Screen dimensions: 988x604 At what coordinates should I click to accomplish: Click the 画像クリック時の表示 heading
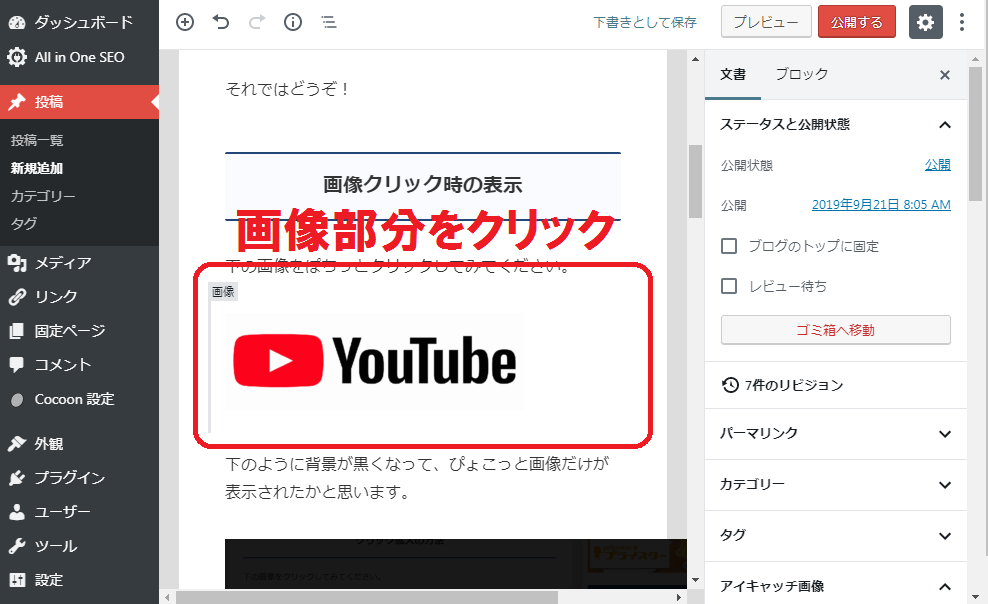coord(423,185)
